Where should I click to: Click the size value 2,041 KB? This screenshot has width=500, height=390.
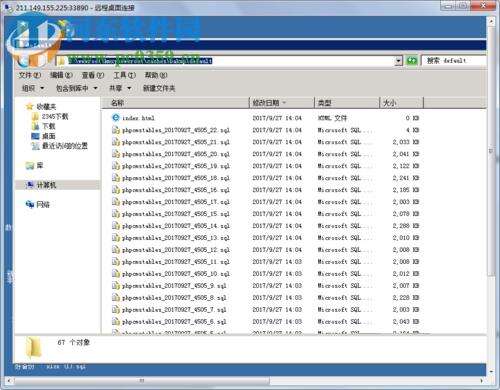point(406,154)
